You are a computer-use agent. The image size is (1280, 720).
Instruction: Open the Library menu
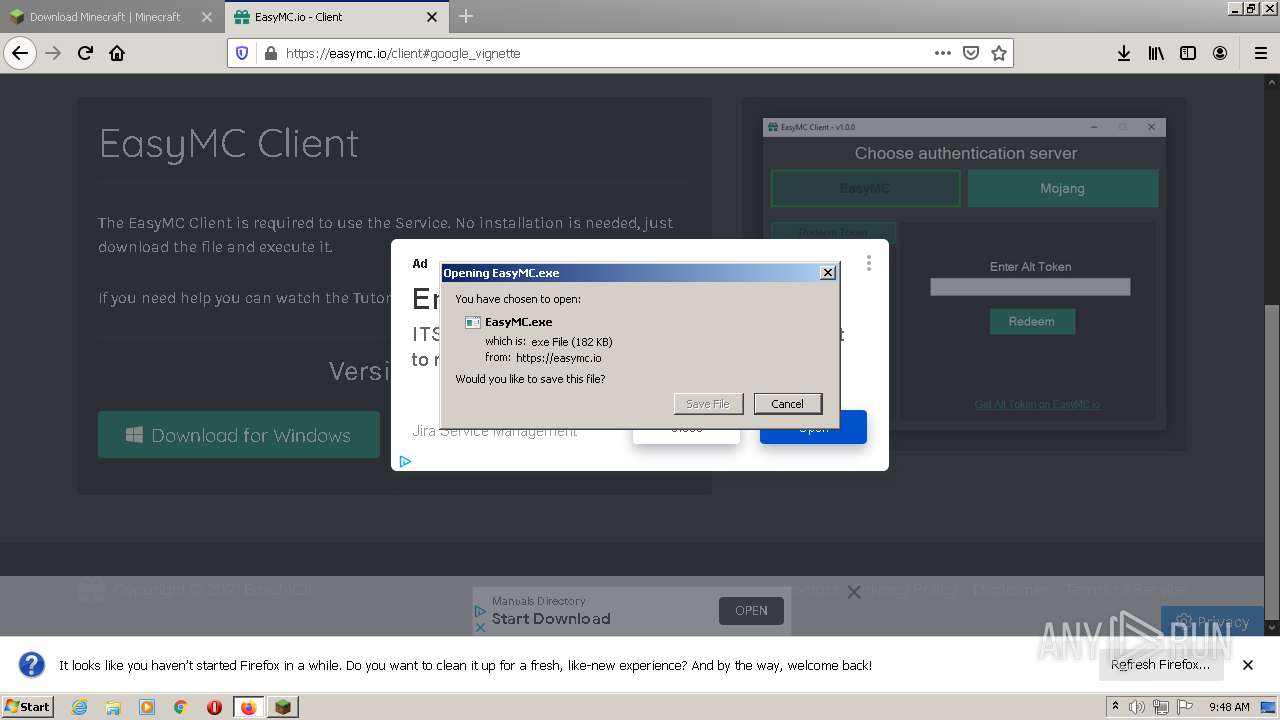pos(1156,53)
